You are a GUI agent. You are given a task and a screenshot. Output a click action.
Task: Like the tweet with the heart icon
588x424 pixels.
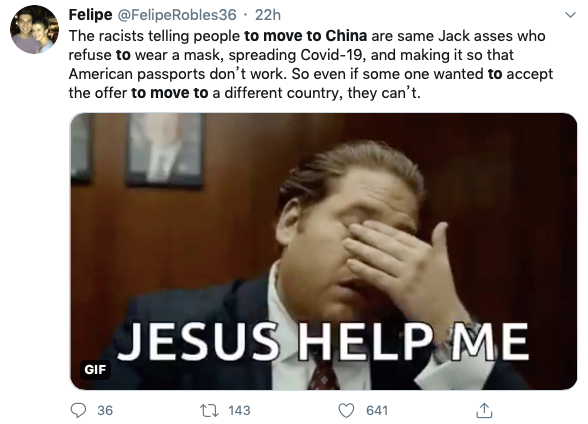pos(346,410)
